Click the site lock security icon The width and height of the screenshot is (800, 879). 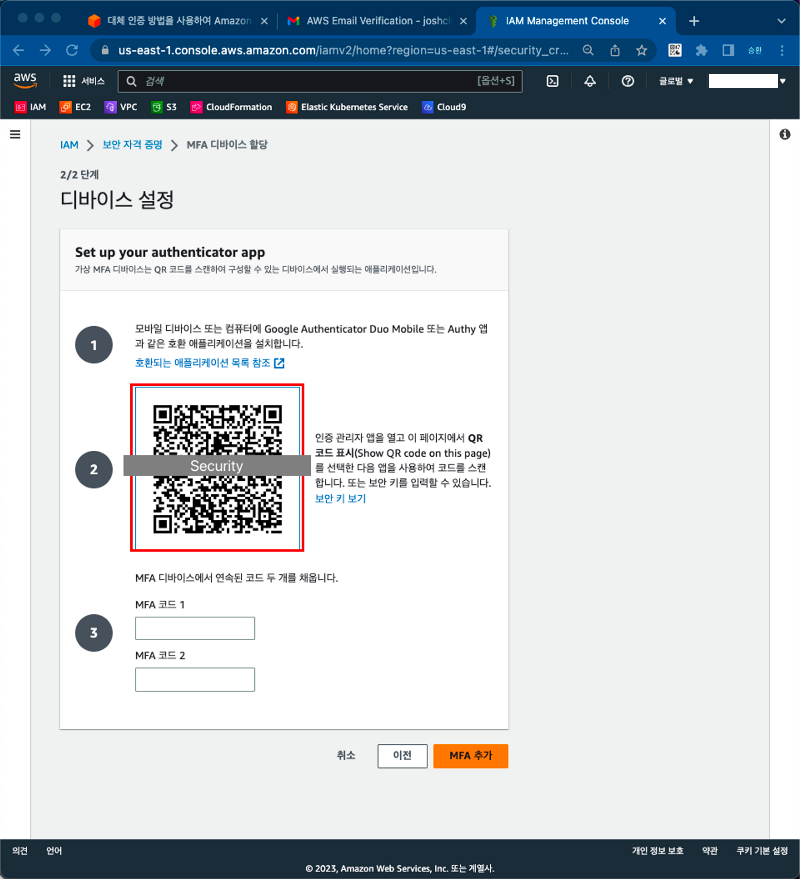coord(105,50)
